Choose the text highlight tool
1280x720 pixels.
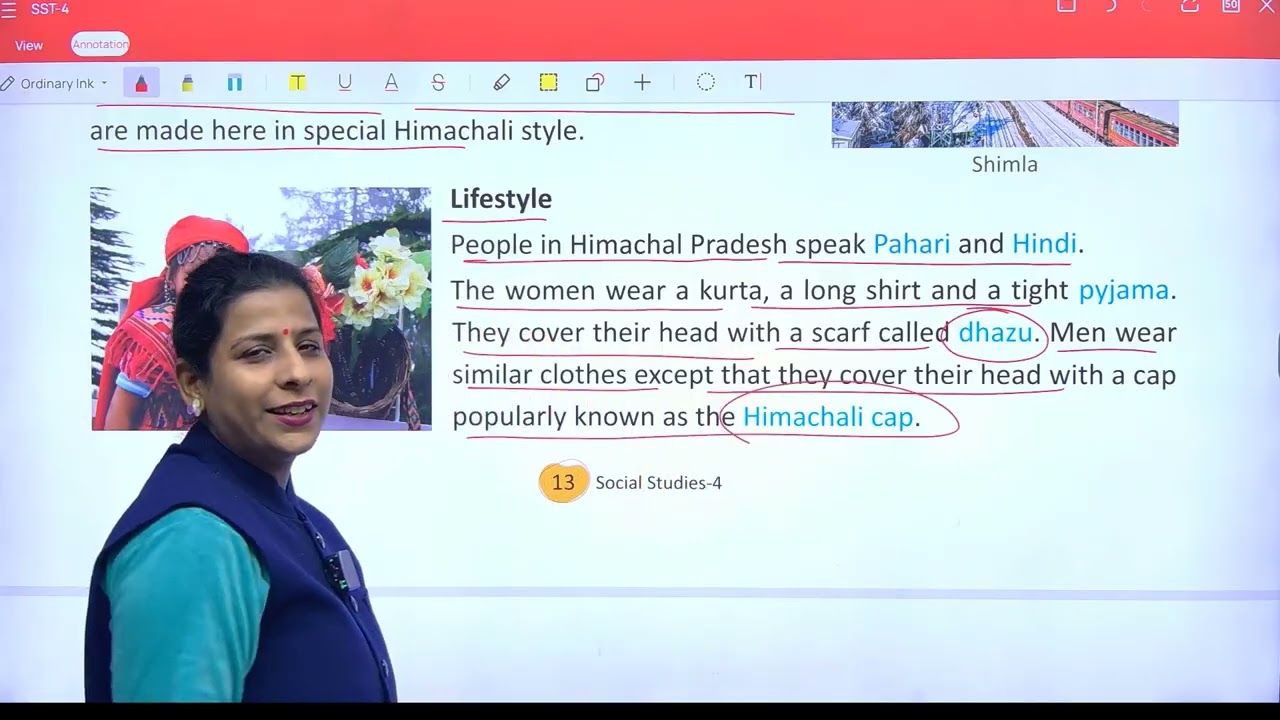pyautogui.click(x=297, y=83)
